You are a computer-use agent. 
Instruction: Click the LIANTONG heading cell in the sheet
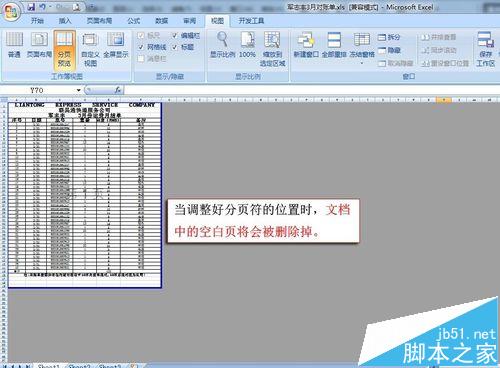point(30,105)
